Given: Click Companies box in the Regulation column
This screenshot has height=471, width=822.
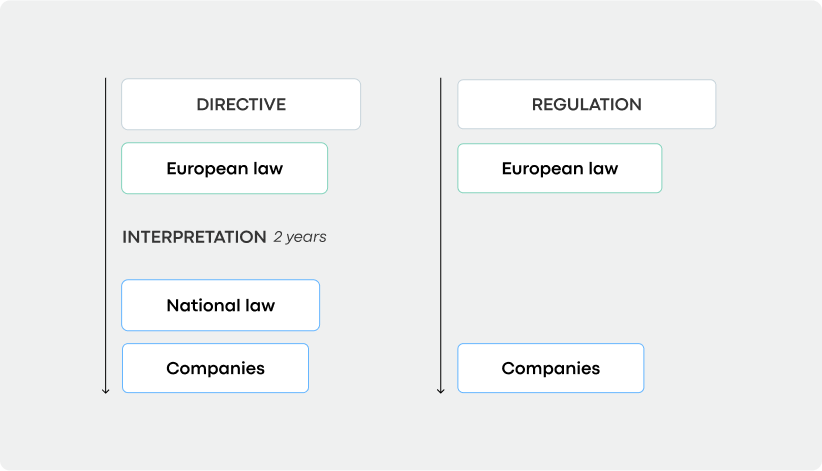Looking at the screenshot, I should (551, 368).
